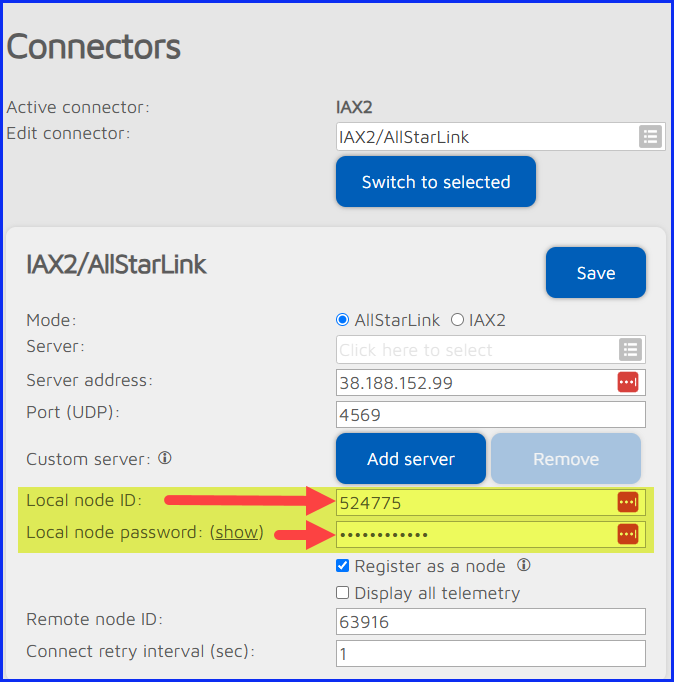674x682 pixels.
Task: Click the show password link
Action: [x=237, y=532]
